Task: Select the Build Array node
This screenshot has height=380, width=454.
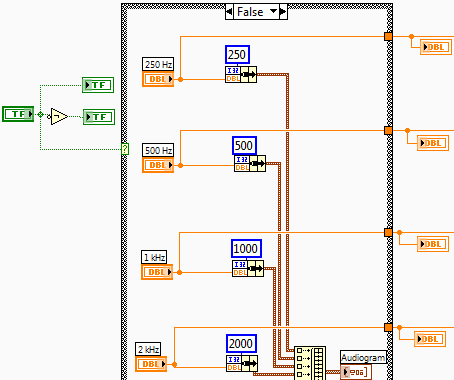Action: (310, 363)
